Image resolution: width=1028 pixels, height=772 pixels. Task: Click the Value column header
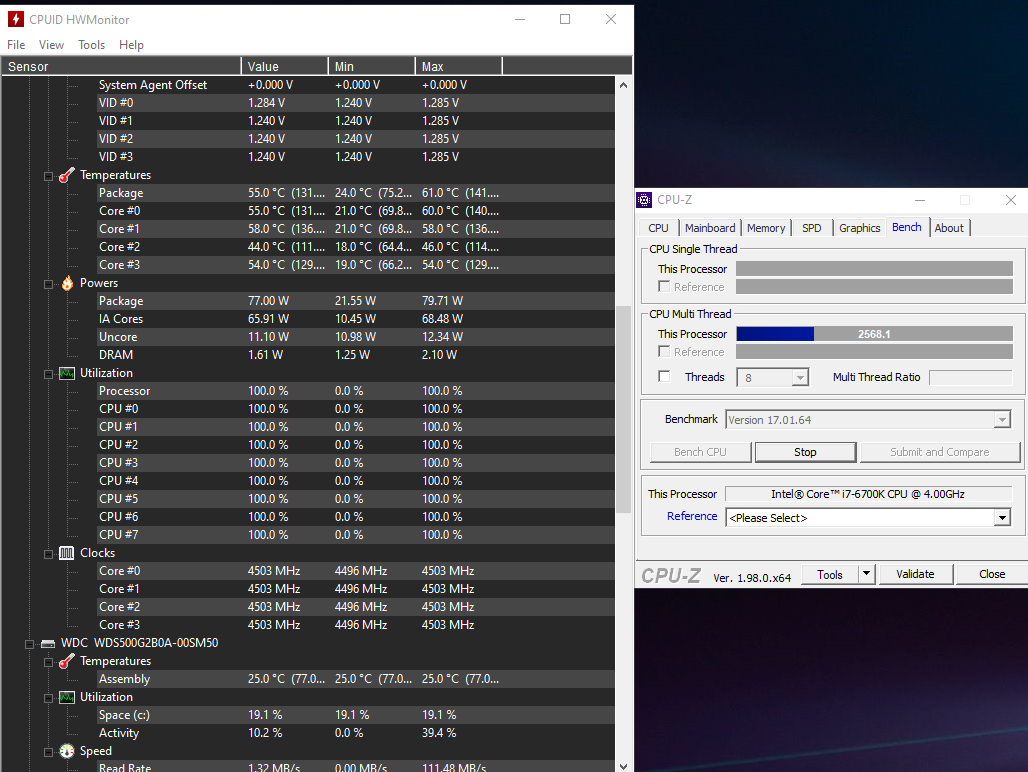click(x=285, y=66)
